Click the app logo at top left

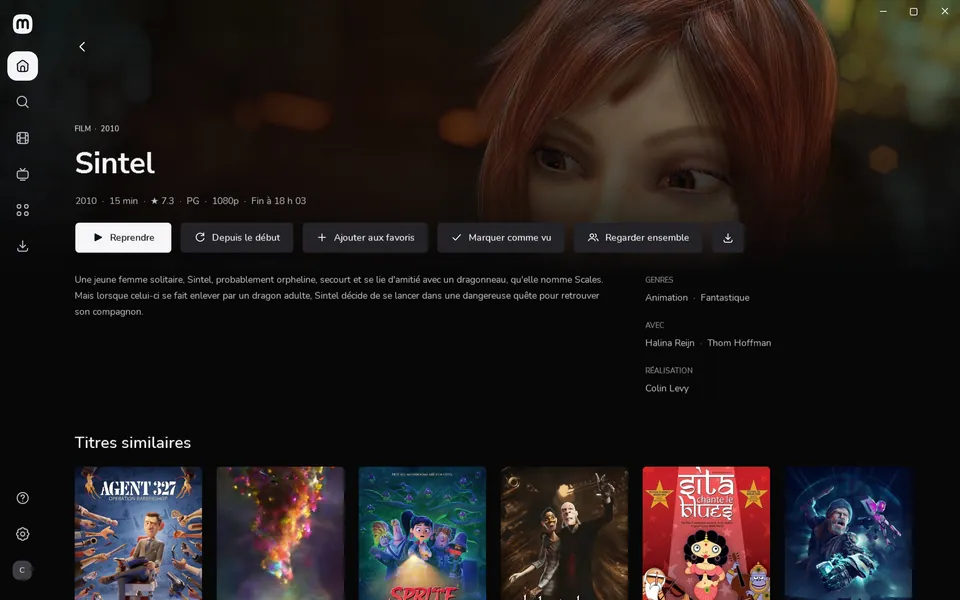tap(23, 24)
